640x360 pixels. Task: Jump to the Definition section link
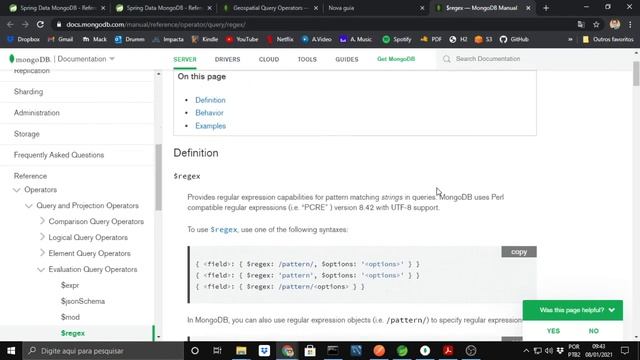click(210, 100)
